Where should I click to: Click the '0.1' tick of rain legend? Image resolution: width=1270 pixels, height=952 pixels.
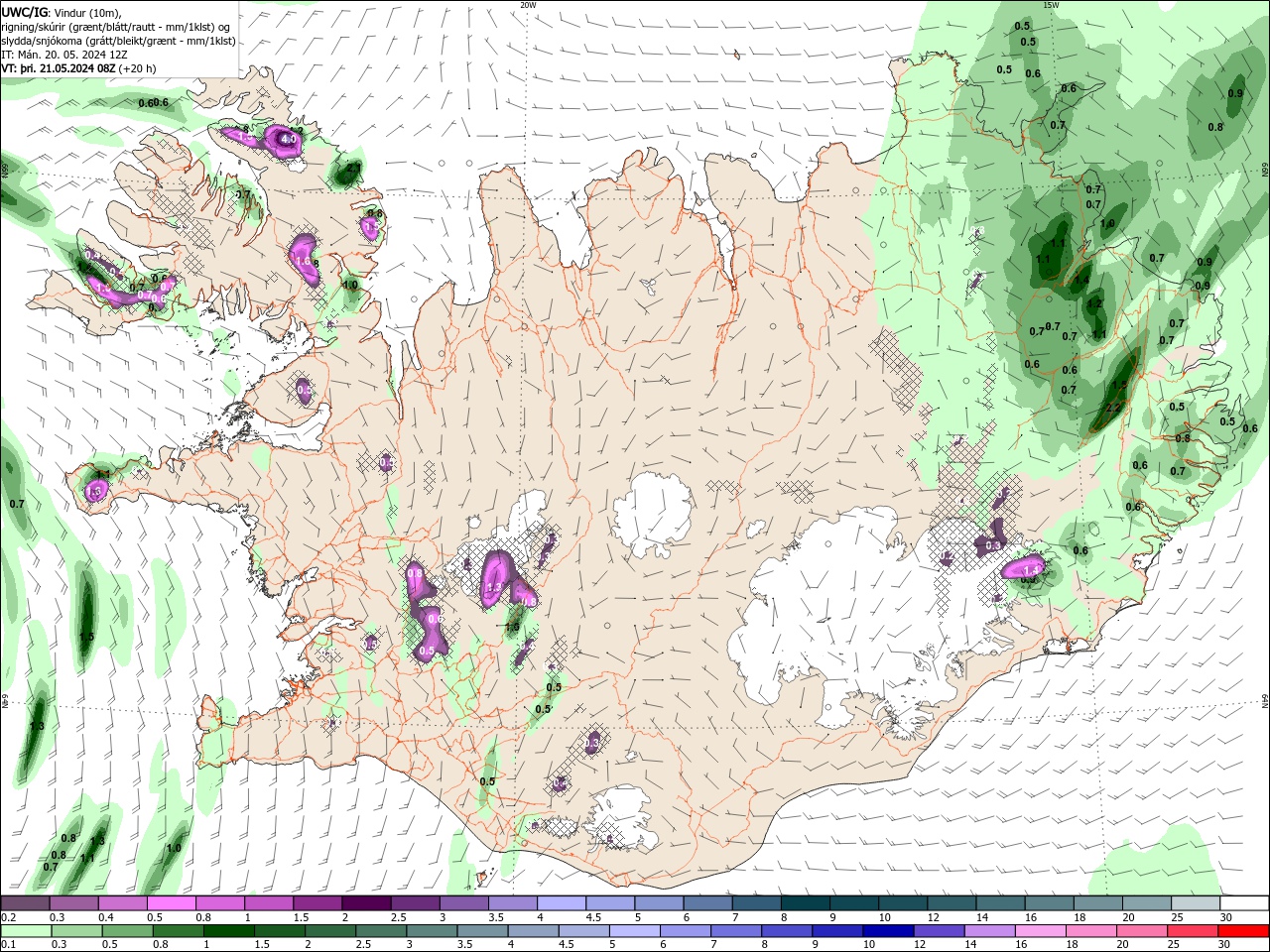[8, 945]
